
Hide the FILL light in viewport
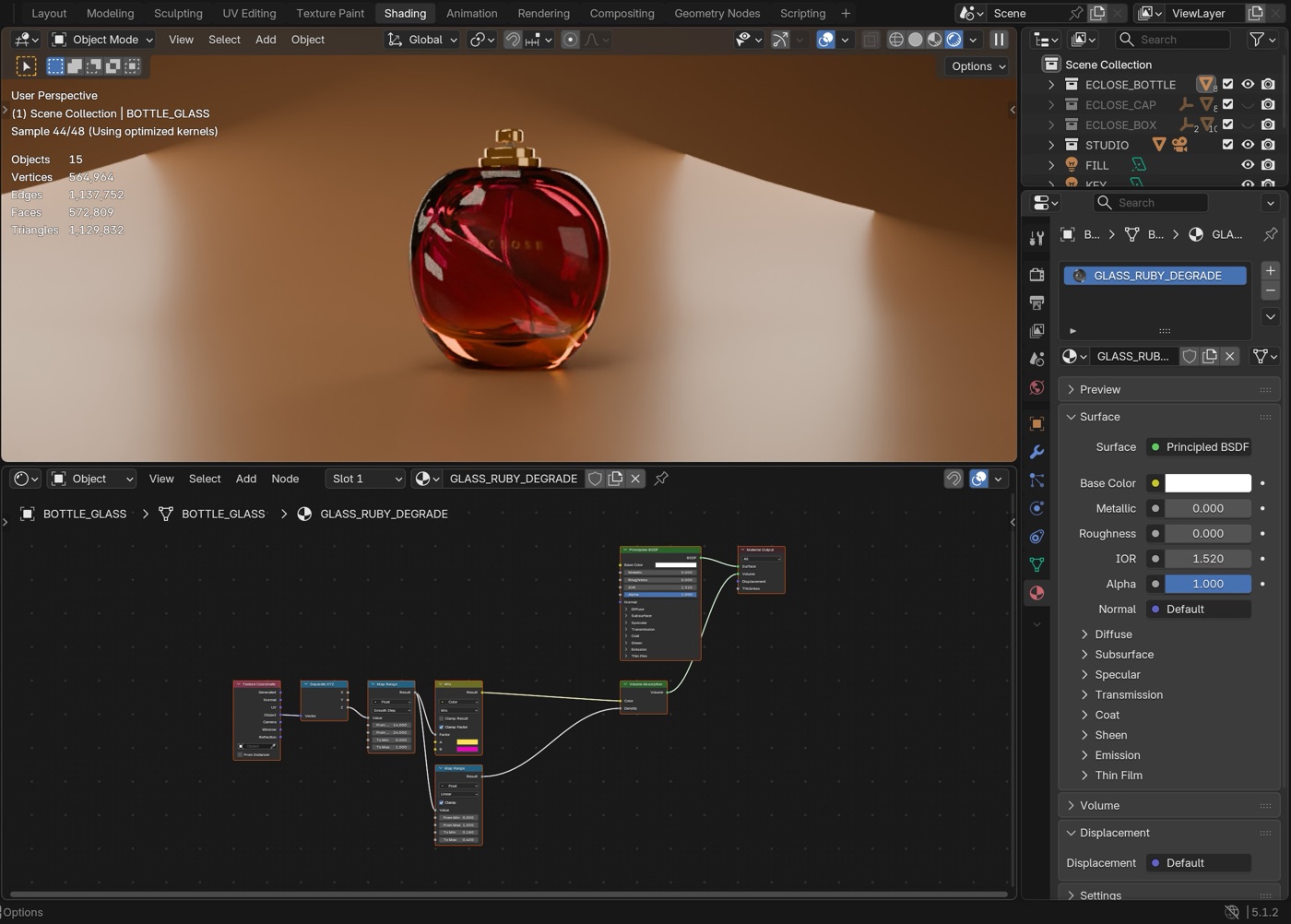click(1248, 165)
